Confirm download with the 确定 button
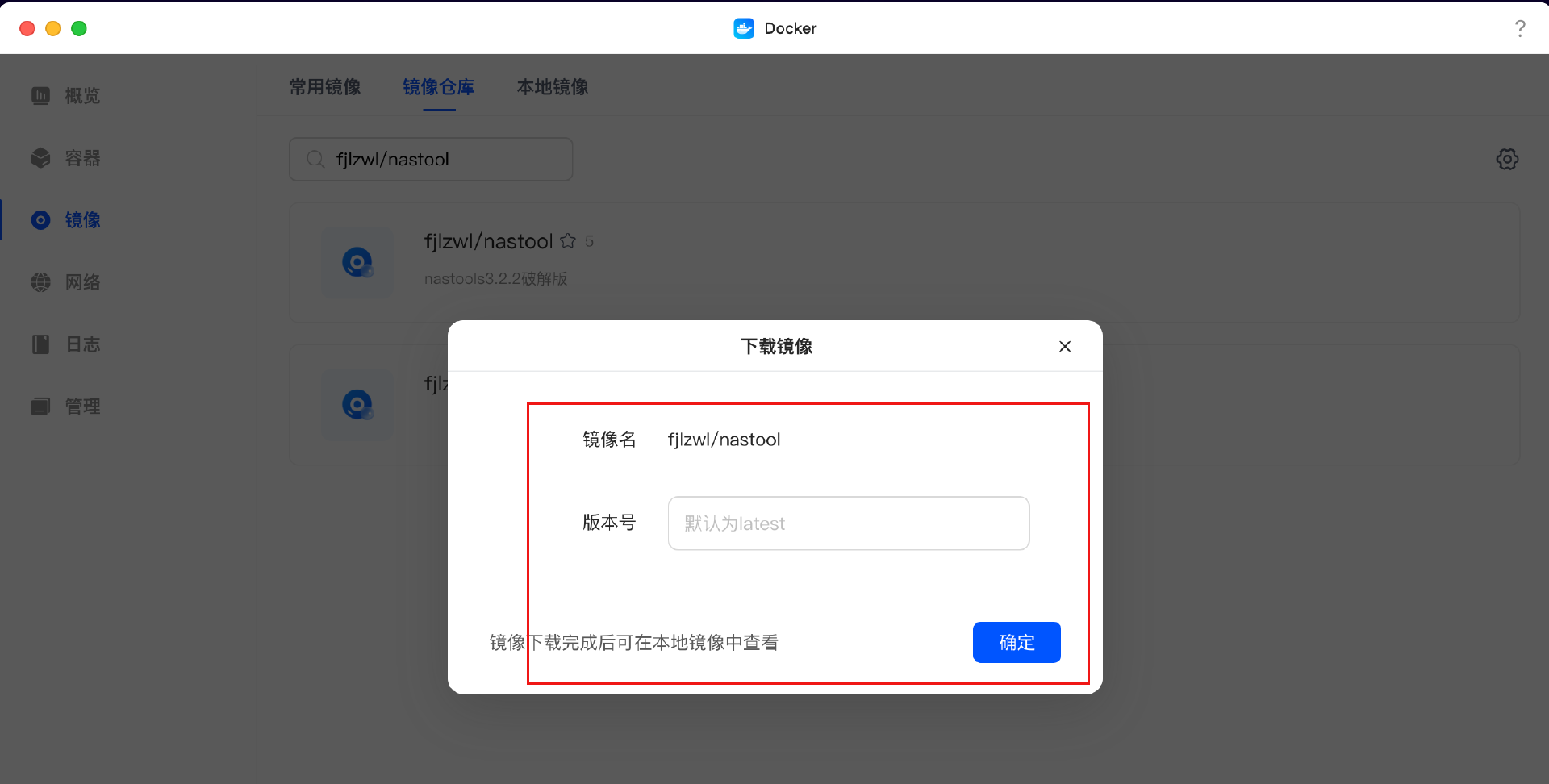 [1017, 642]
